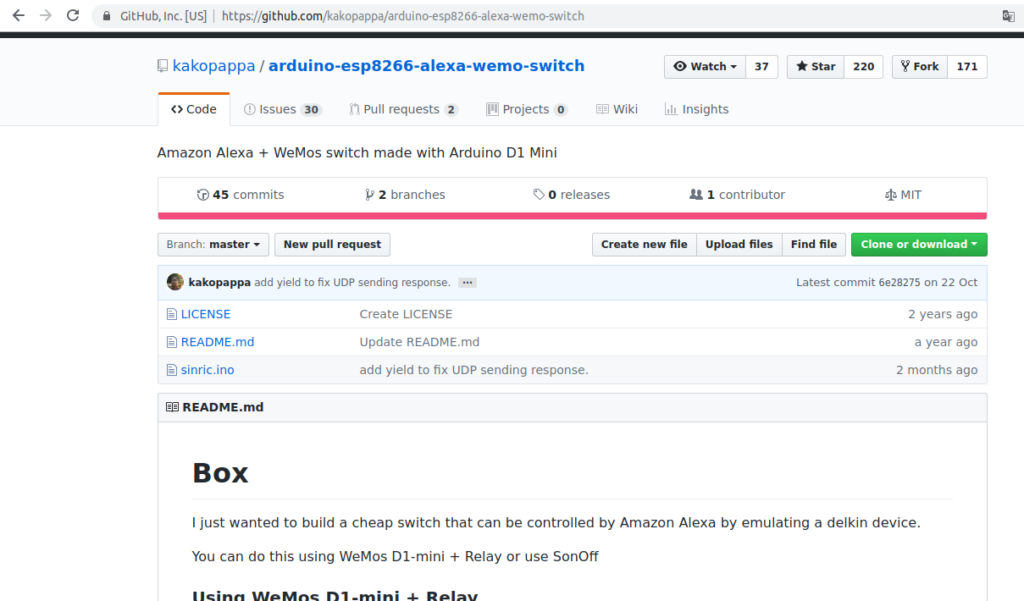
Task: Click the 'Box' README heading
Action: click(220, 473)
